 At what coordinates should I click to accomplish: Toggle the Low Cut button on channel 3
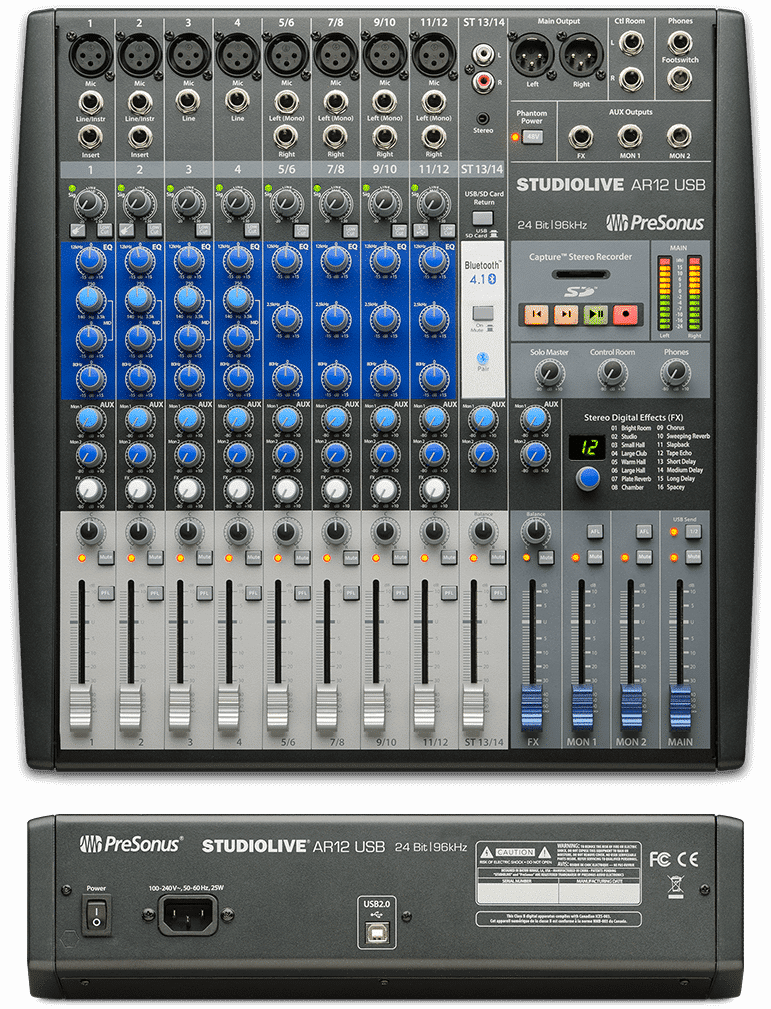[x=203, y=230]
